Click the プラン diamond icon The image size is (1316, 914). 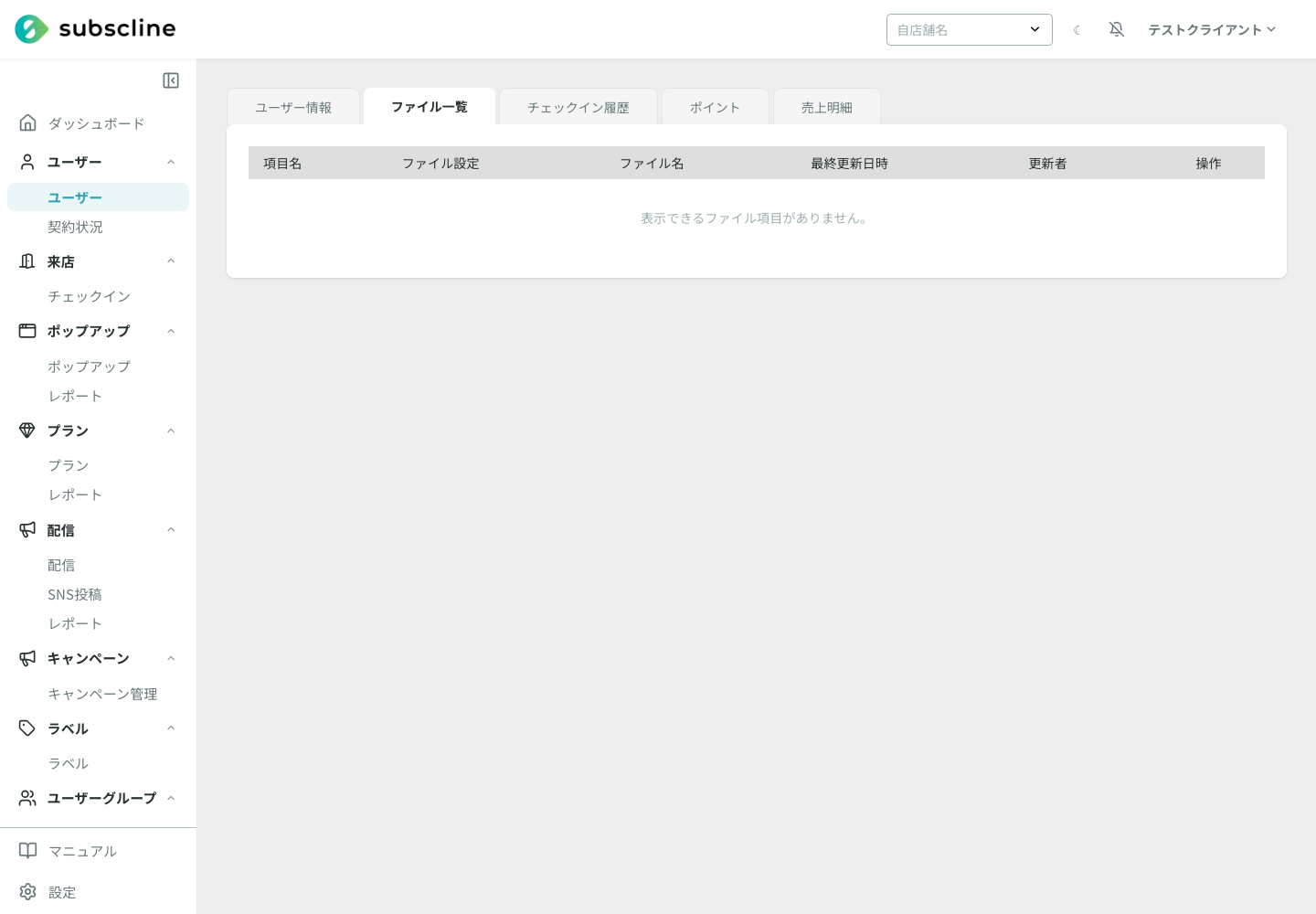pos(27,430)
